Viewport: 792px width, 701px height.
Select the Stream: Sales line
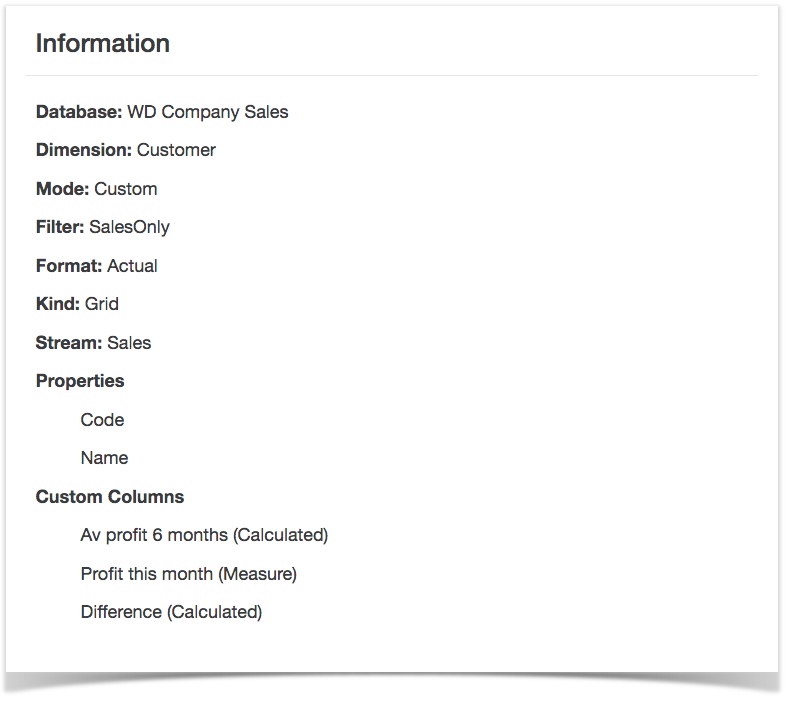[x=93, y=343]
